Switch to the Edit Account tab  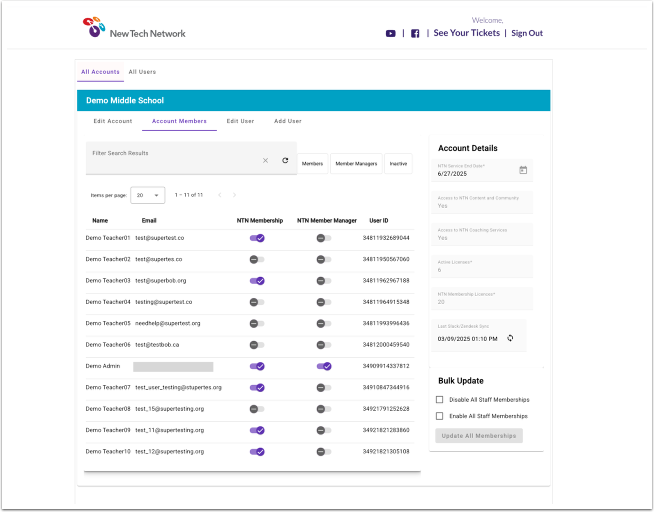click(x=113, y=121)
